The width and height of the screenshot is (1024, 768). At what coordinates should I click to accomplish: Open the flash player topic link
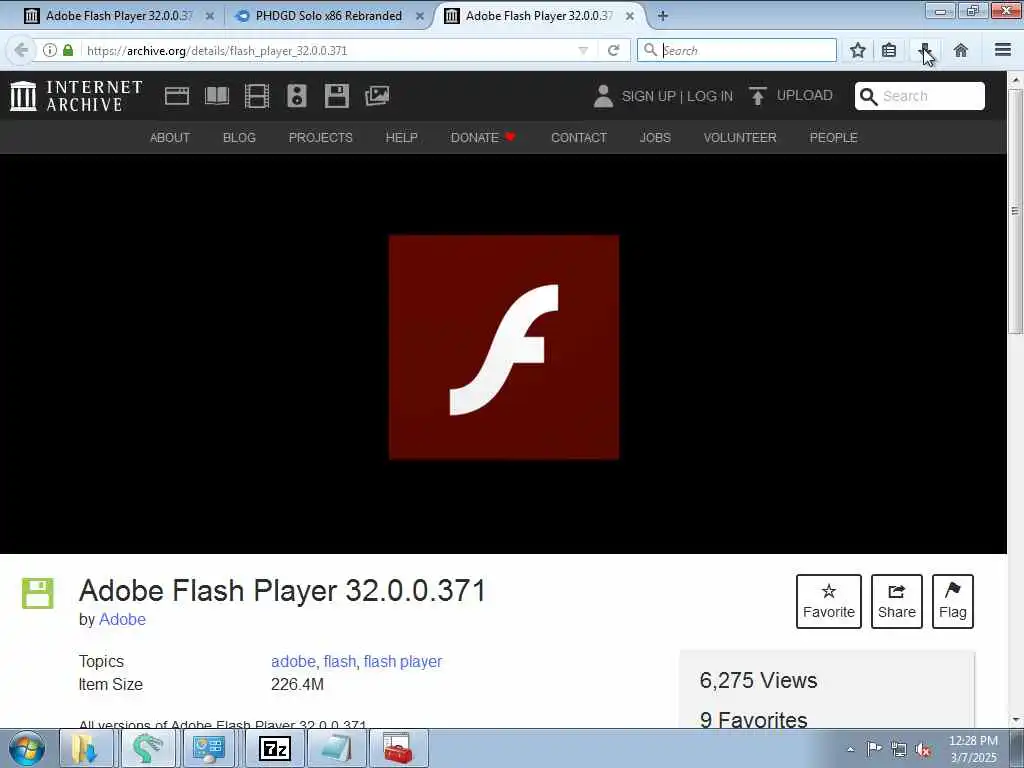click(x=403, y=661)
